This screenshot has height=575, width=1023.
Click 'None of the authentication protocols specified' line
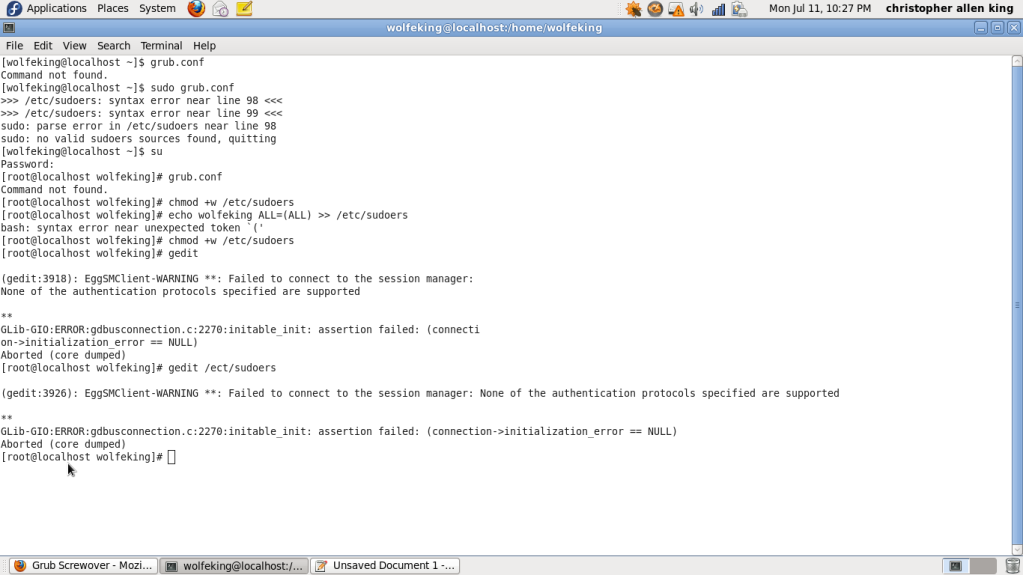click(180, 291)
